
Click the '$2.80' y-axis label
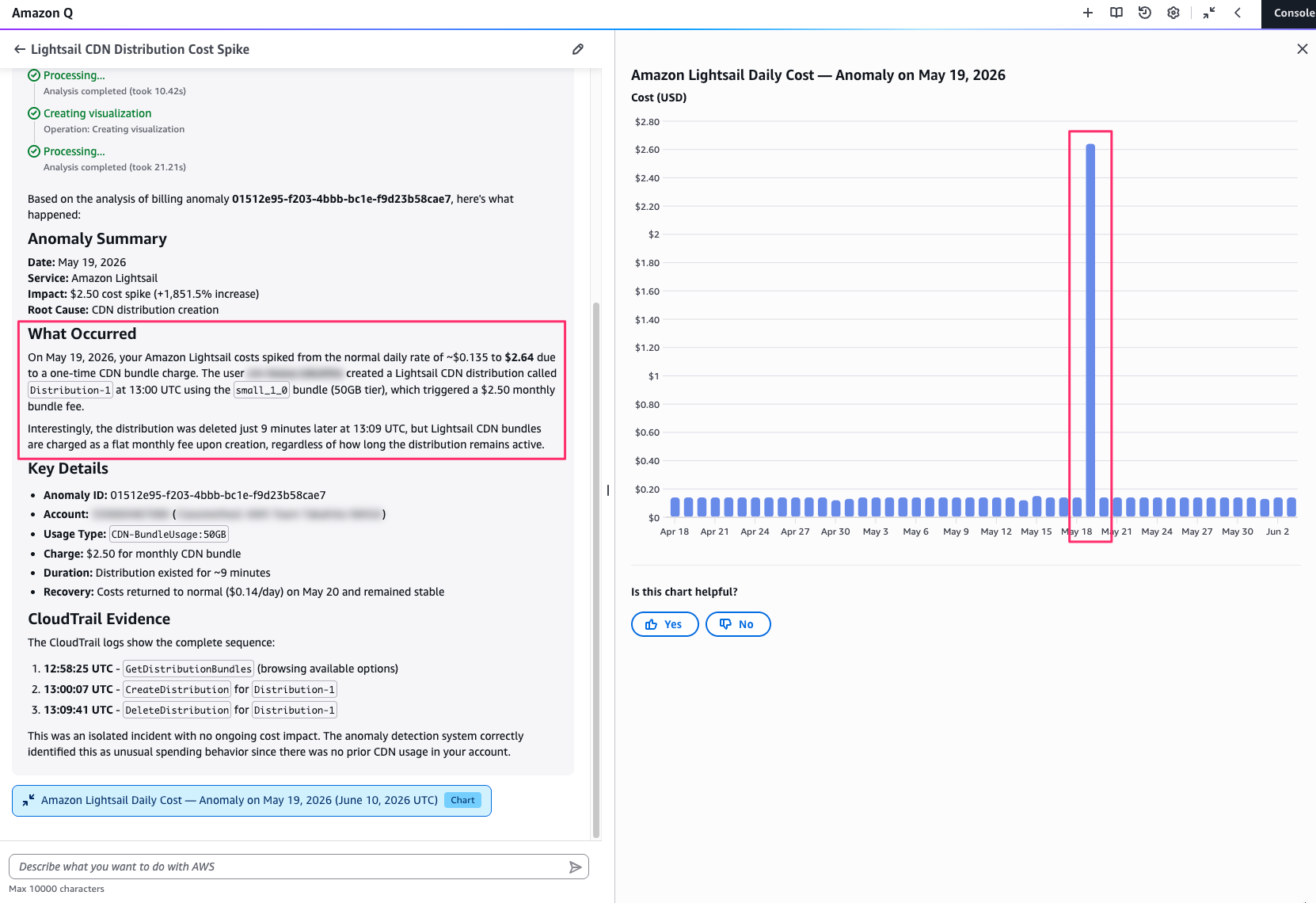(647, 122)
